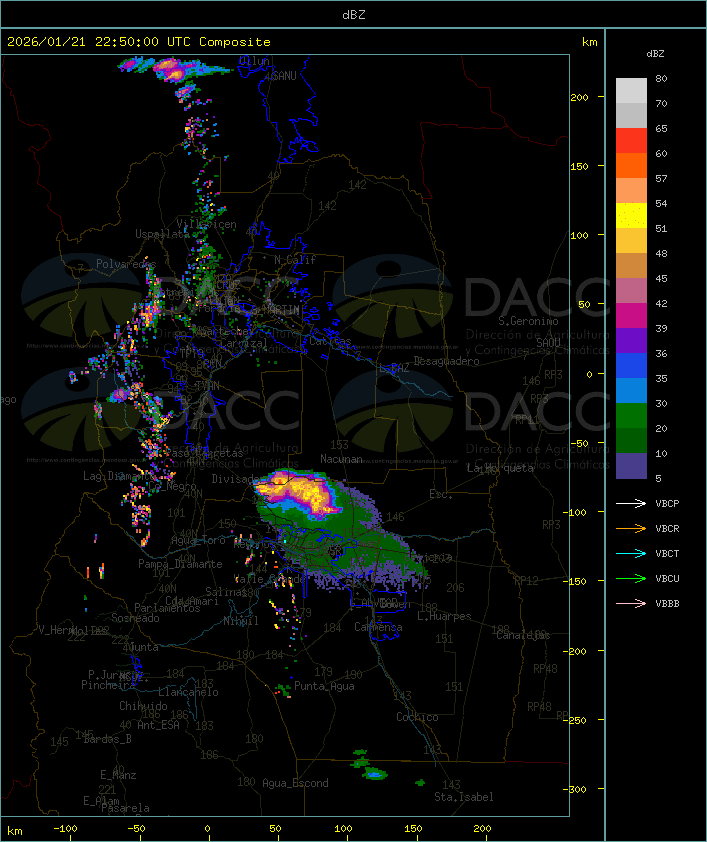Click the 'Desaguadero' map label
This screenshot has height=842, width=707.
(446, 361)
